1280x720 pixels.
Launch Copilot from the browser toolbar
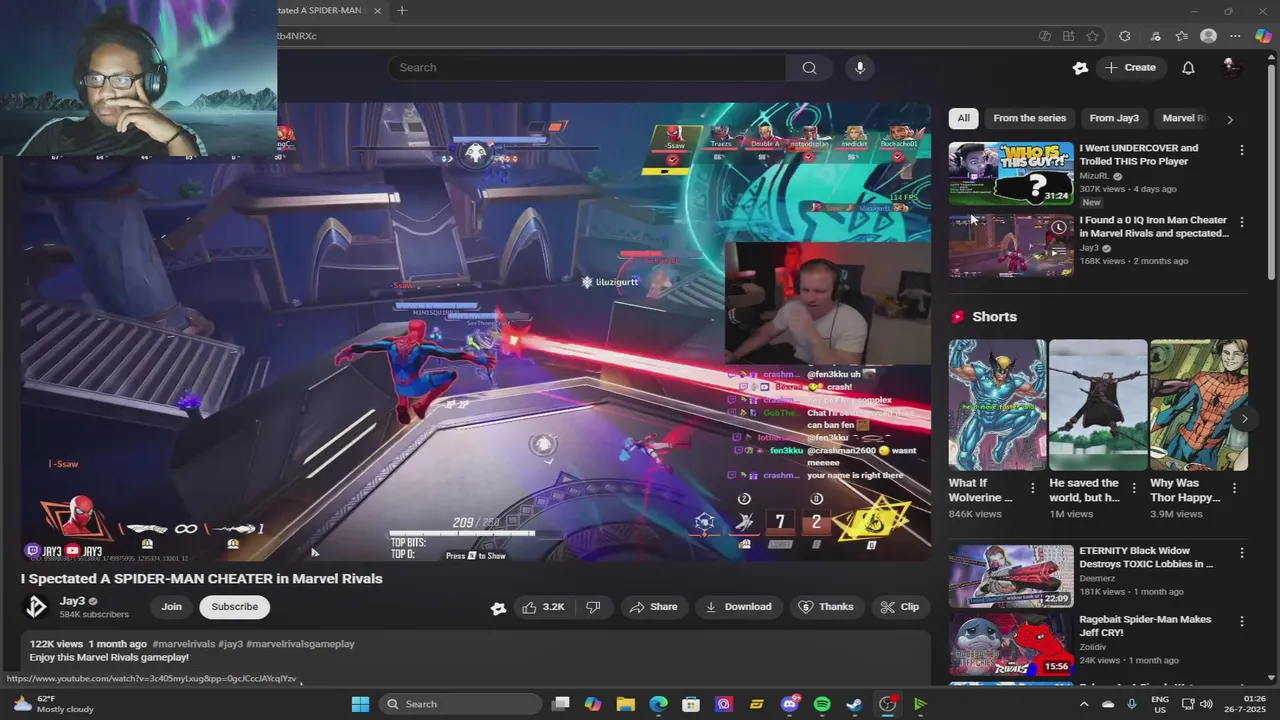pyautogui.click(x=1263, y=36)
